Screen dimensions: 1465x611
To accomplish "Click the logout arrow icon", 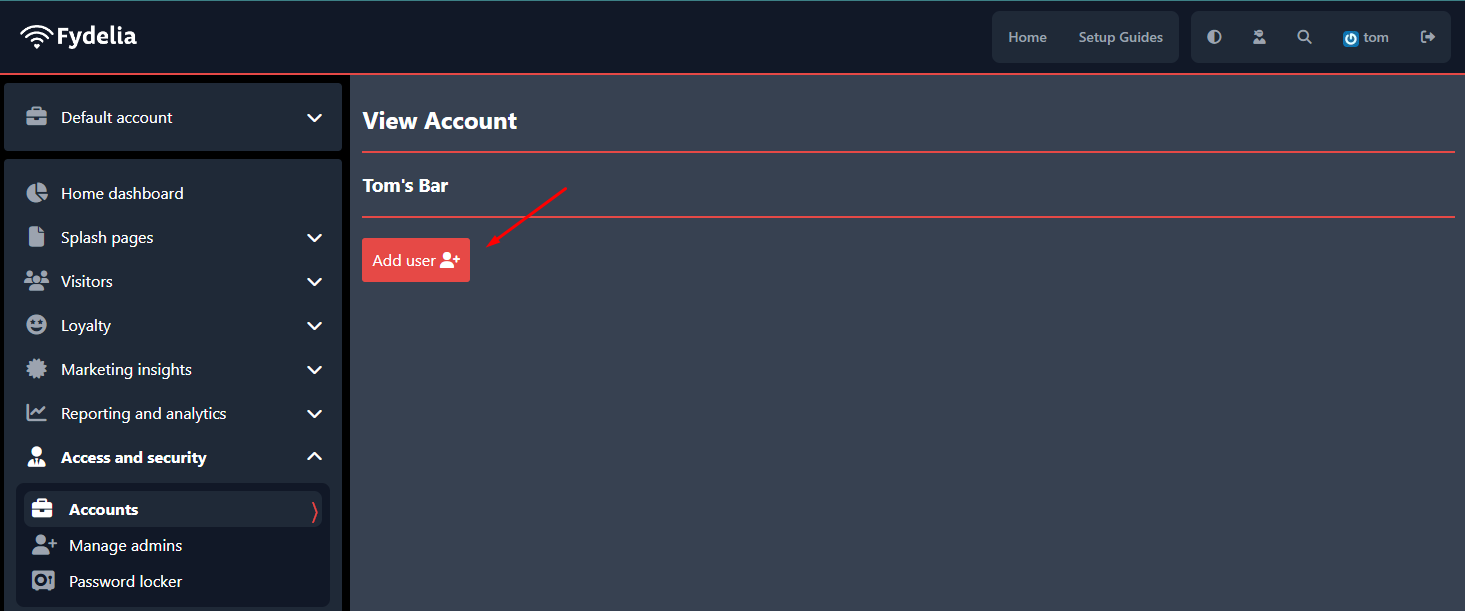I will 1428,37.
